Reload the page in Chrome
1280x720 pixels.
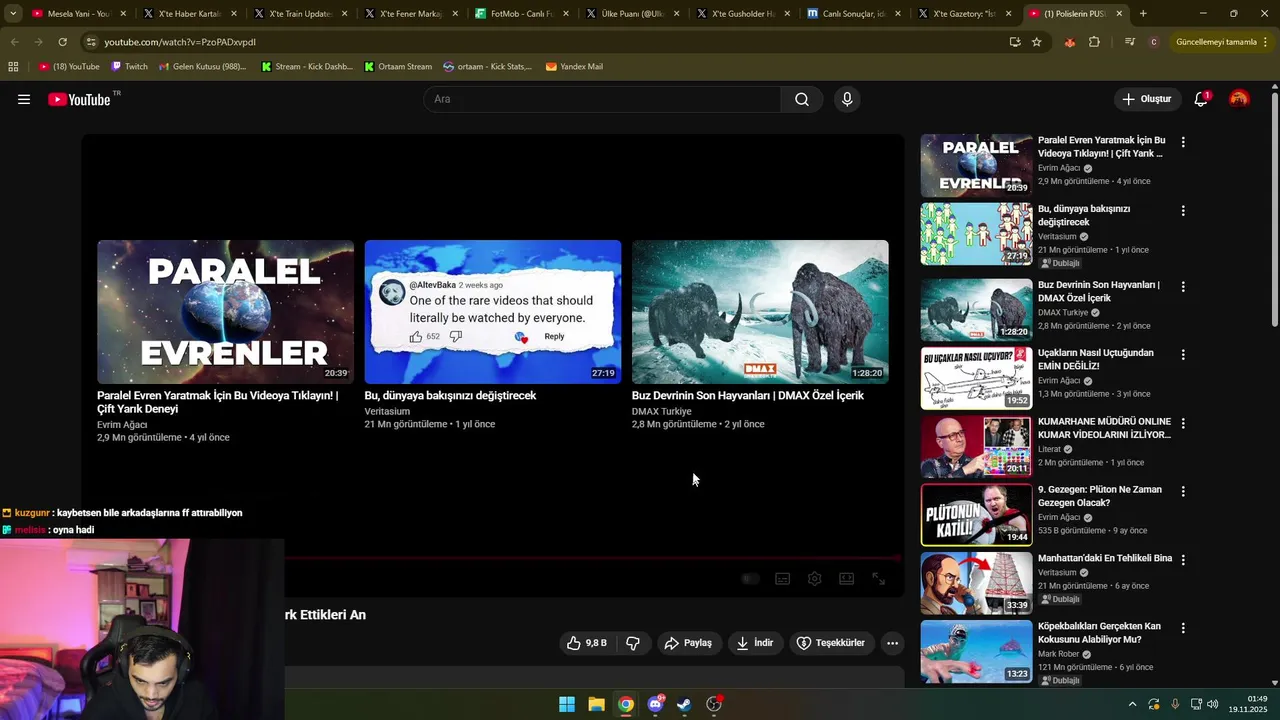click(x=62, y=42)
